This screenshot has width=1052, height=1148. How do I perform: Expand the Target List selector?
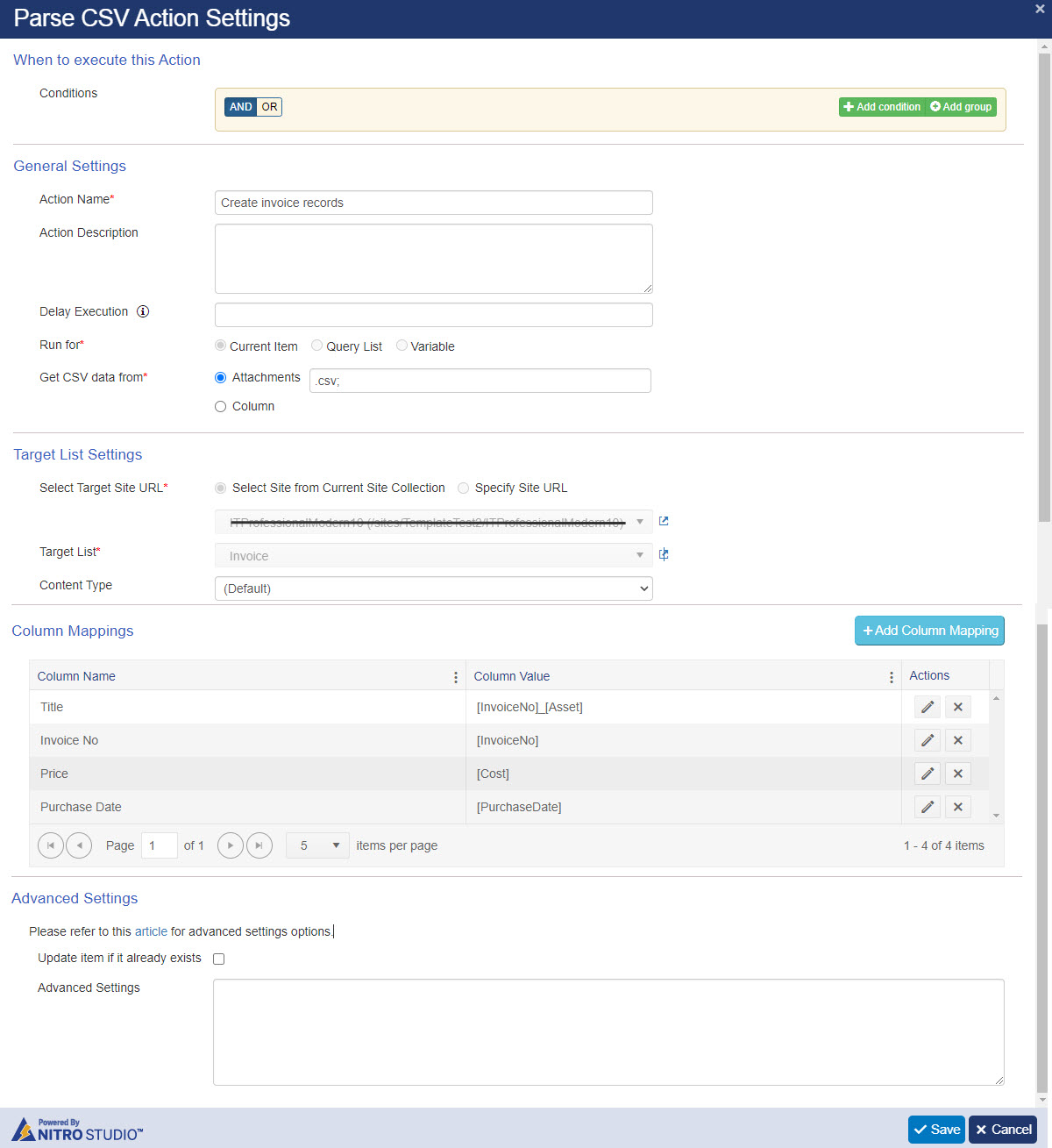[x=640, y=555]
